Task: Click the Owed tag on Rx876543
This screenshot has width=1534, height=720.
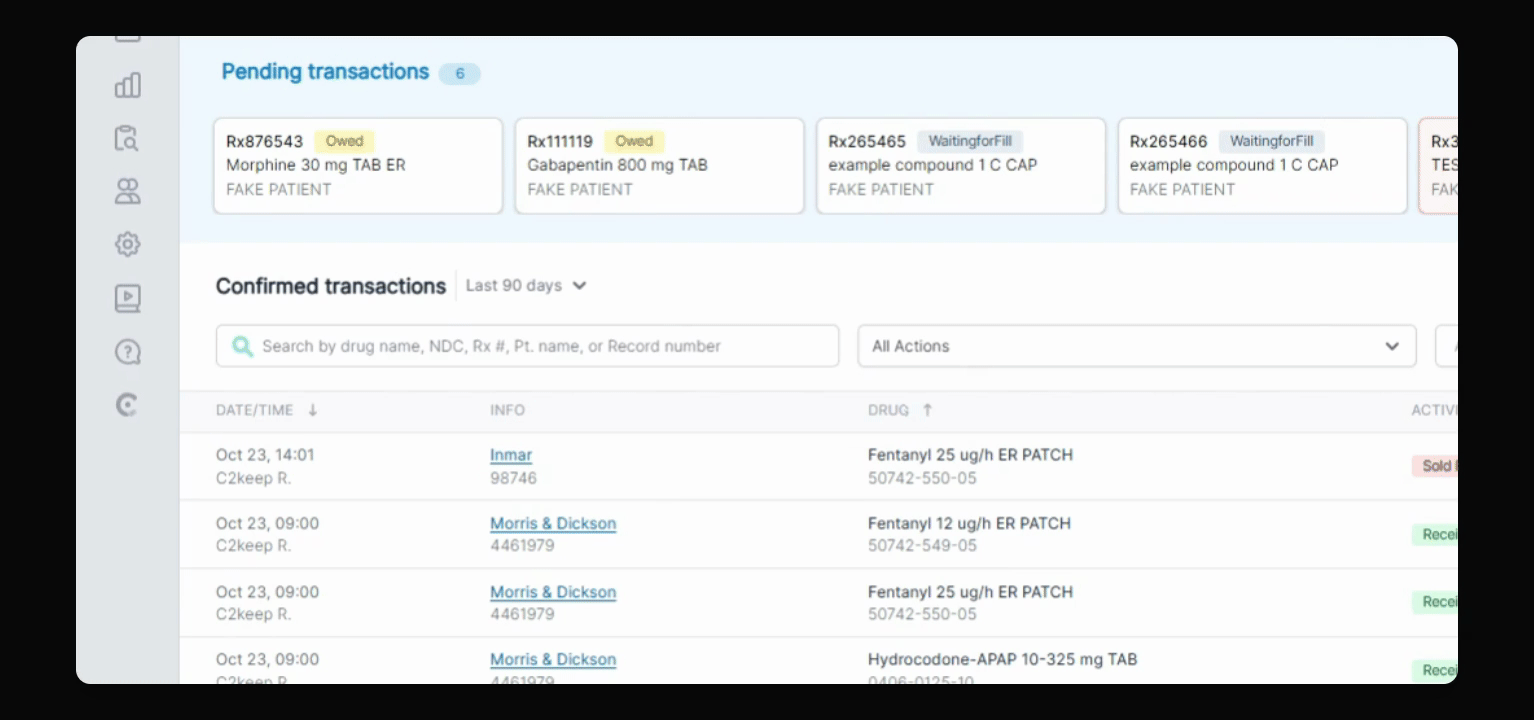Action: tap(344, 141)
